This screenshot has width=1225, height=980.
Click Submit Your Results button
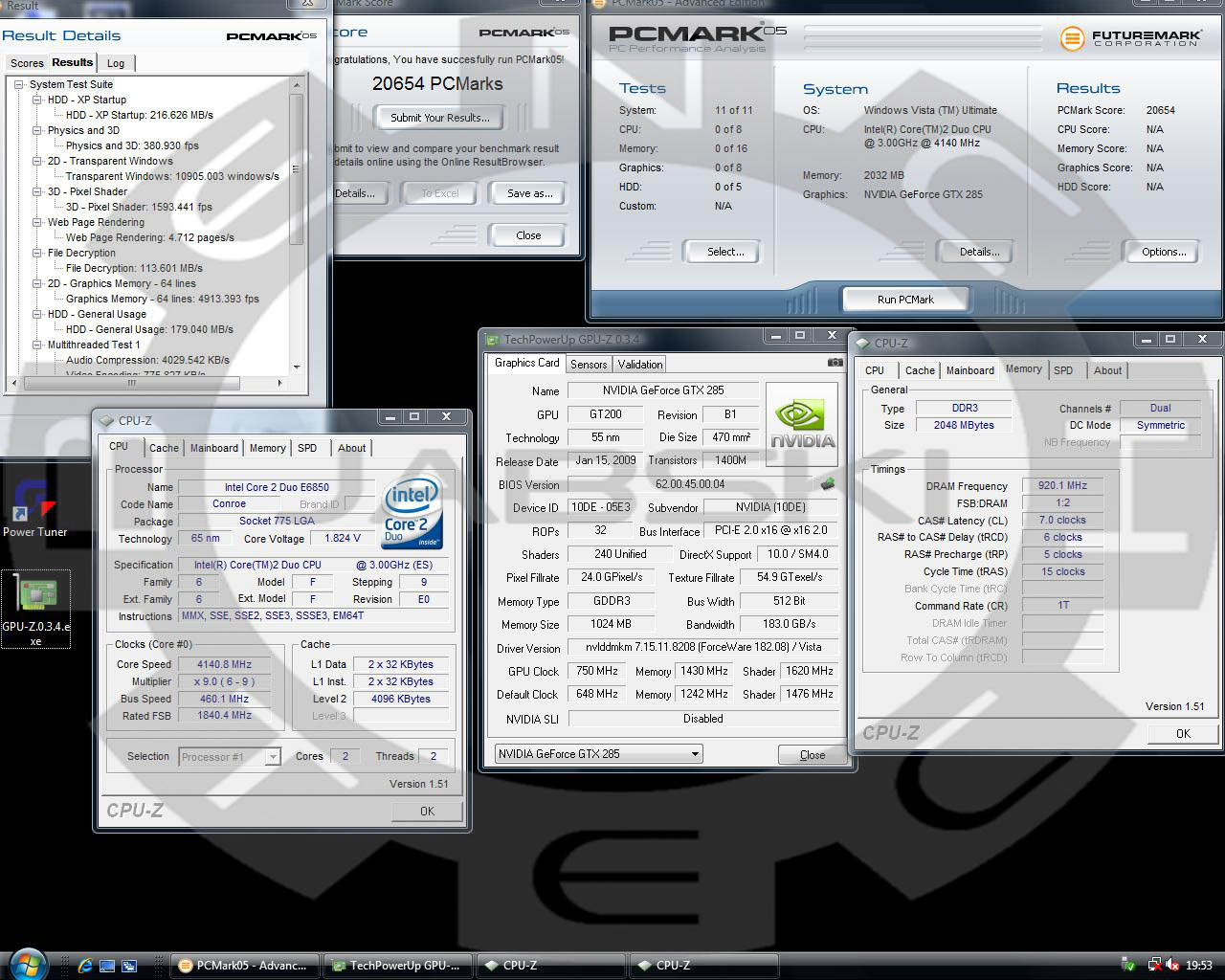tap(440, 118)
